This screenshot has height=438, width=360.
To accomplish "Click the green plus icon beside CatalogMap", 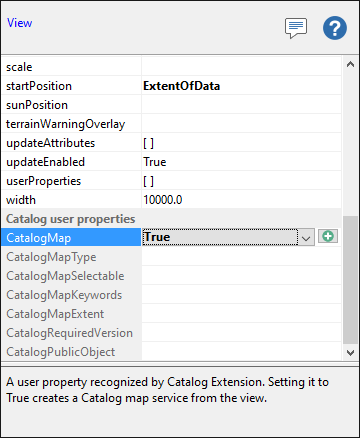I will tap(328, 236).
